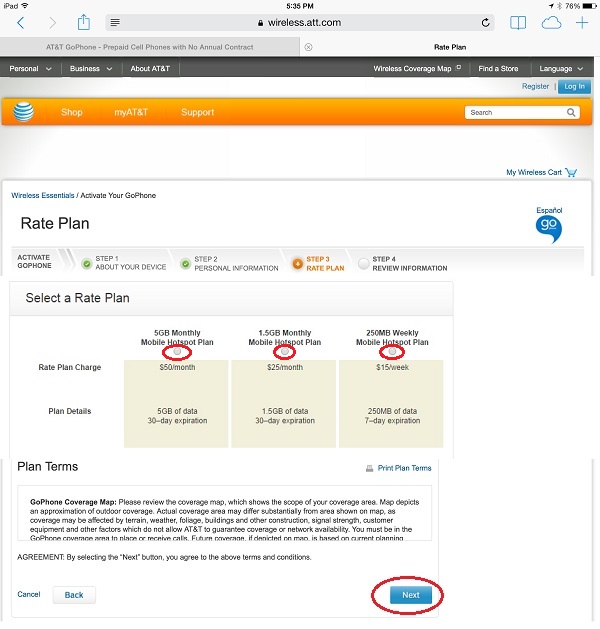The height and width of the screenshot is (629, 600).
Task: Open the Safari share sheet icon
Action: point(83,22)
